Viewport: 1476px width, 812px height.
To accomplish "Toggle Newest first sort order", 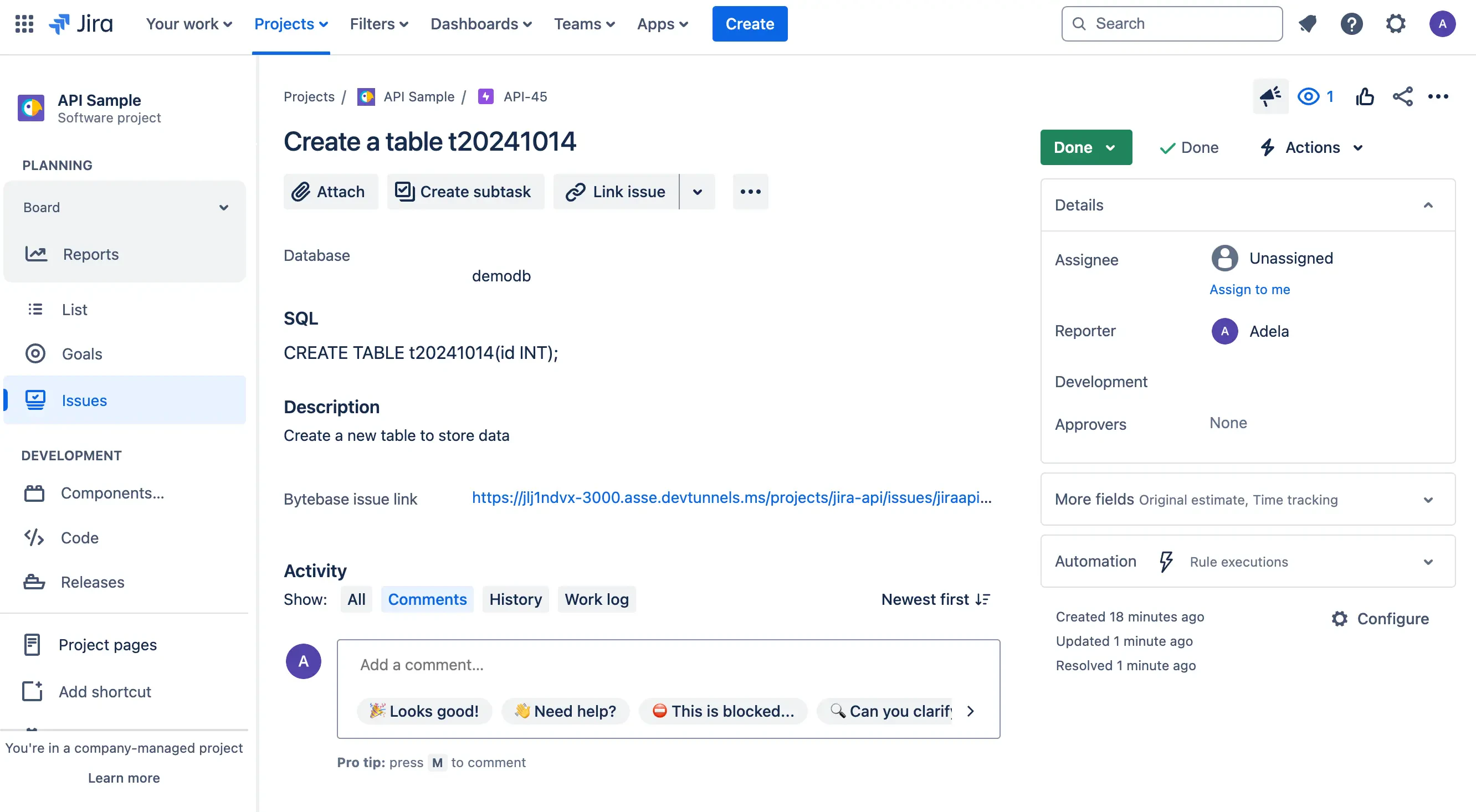I will tap(934, 599).
